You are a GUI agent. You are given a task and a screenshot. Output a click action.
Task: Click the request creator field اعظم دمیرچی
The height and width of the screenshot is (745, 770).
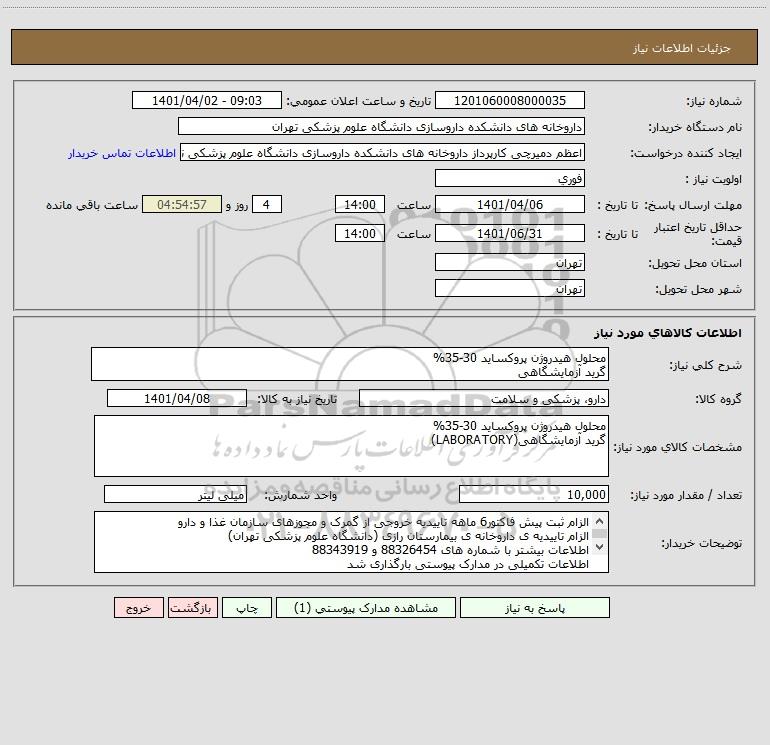coord(383,153)
